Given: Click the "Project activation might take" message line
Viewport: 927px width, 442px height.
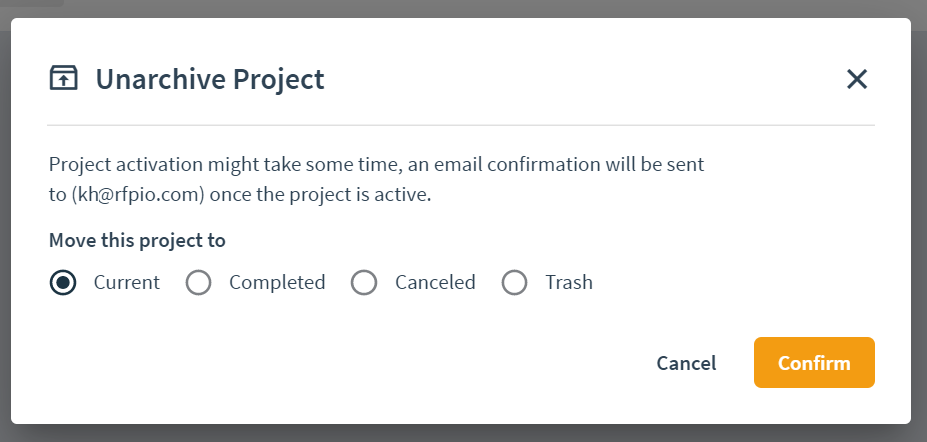Looking at the screenshot, I should (377, 164).
